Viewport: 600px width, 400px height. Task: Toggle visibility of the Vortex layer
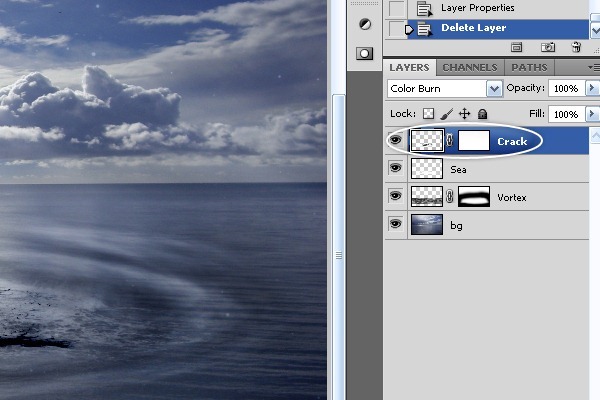coord(396,197)
